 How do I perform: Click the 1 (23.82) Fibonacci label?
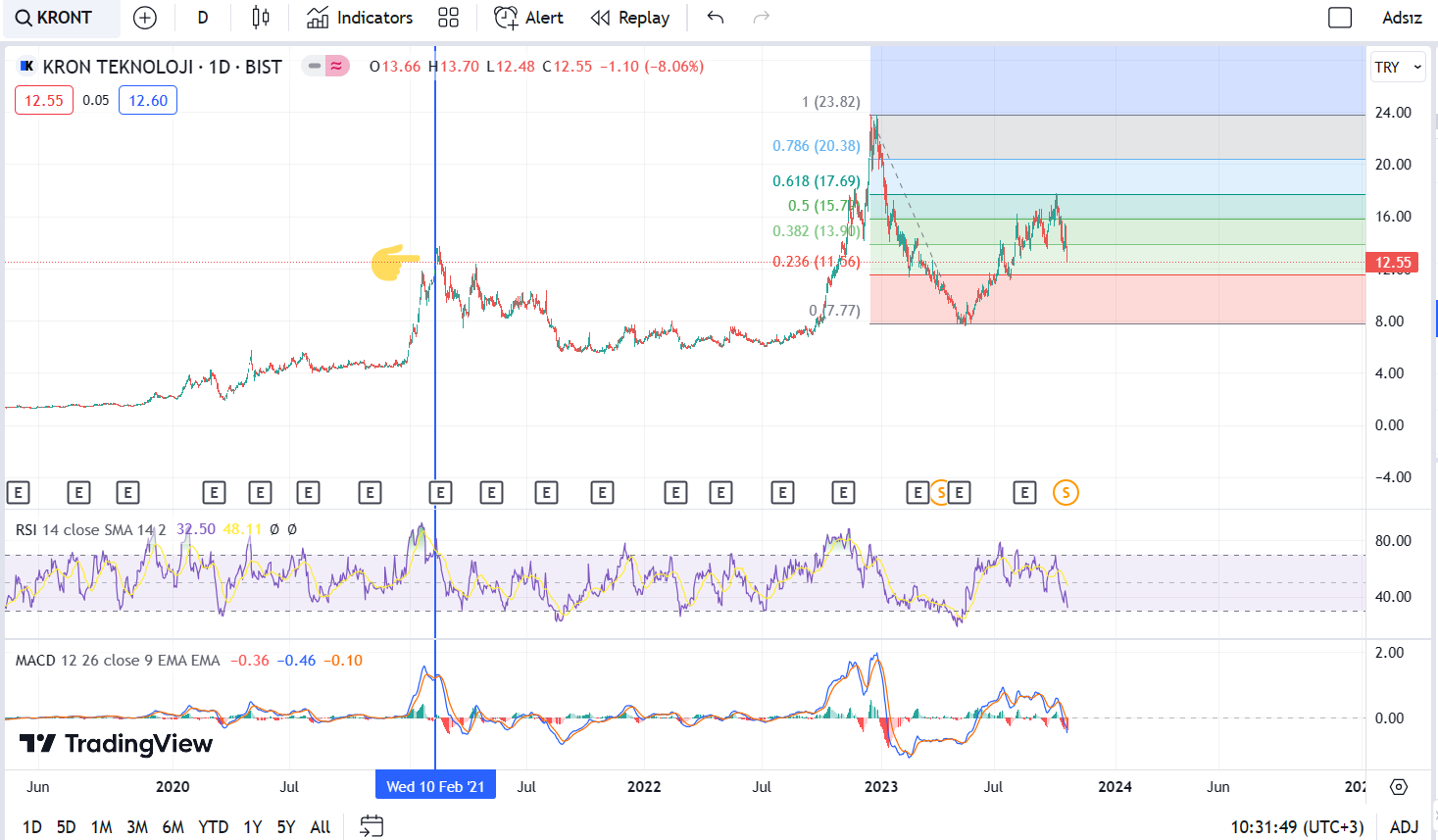coord(830,101)
